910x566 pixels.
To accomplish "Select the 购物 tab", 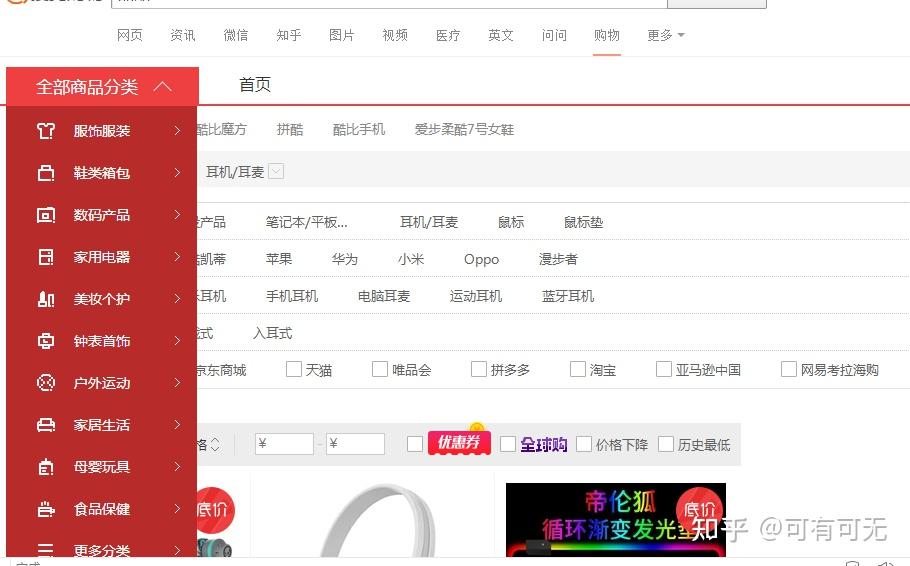I will pos(607,35).
